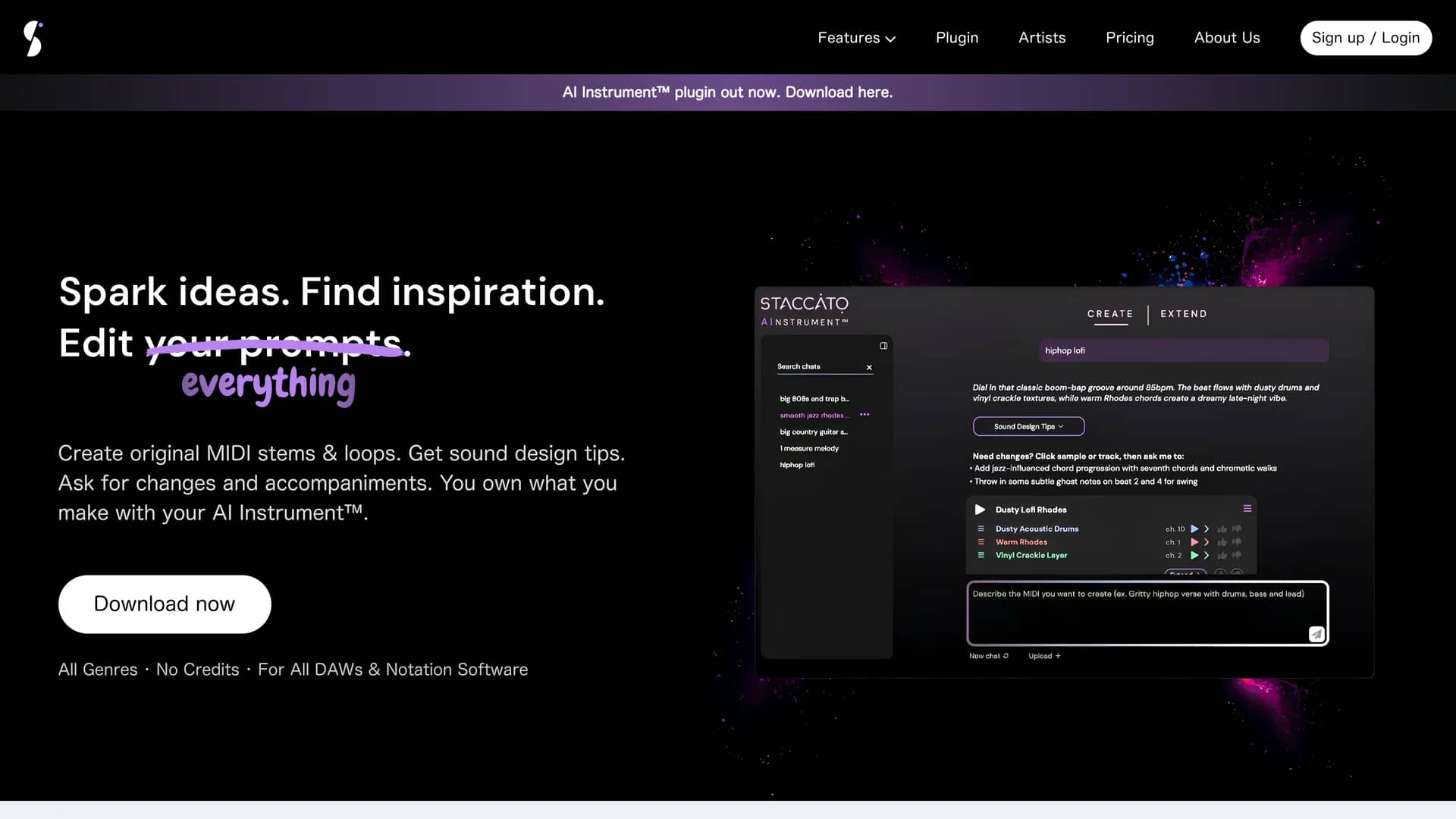The image size is (1456, 819).
Task: Expand the Warm Rhodes chevron
Action: tap(1207, 542)
